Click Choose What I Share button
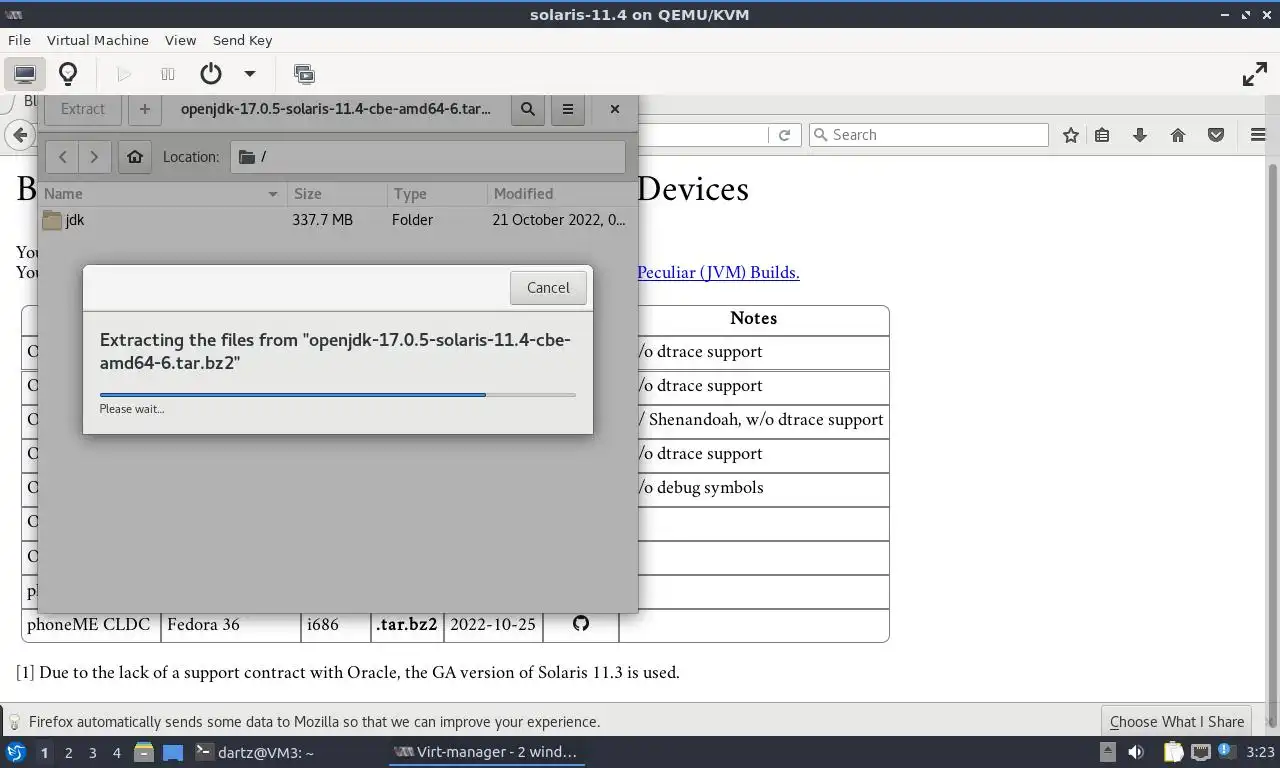Viewport: 1280px width, 768px height. (1177, 721)
